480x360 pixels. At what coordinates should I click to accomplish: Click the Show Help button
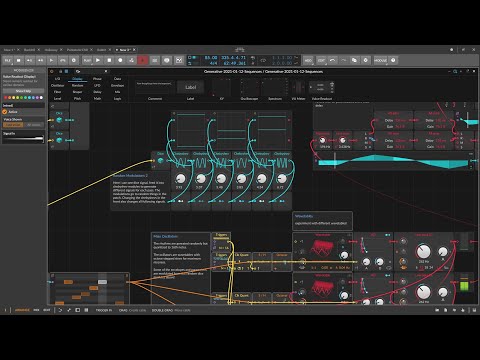click(23, 91)
